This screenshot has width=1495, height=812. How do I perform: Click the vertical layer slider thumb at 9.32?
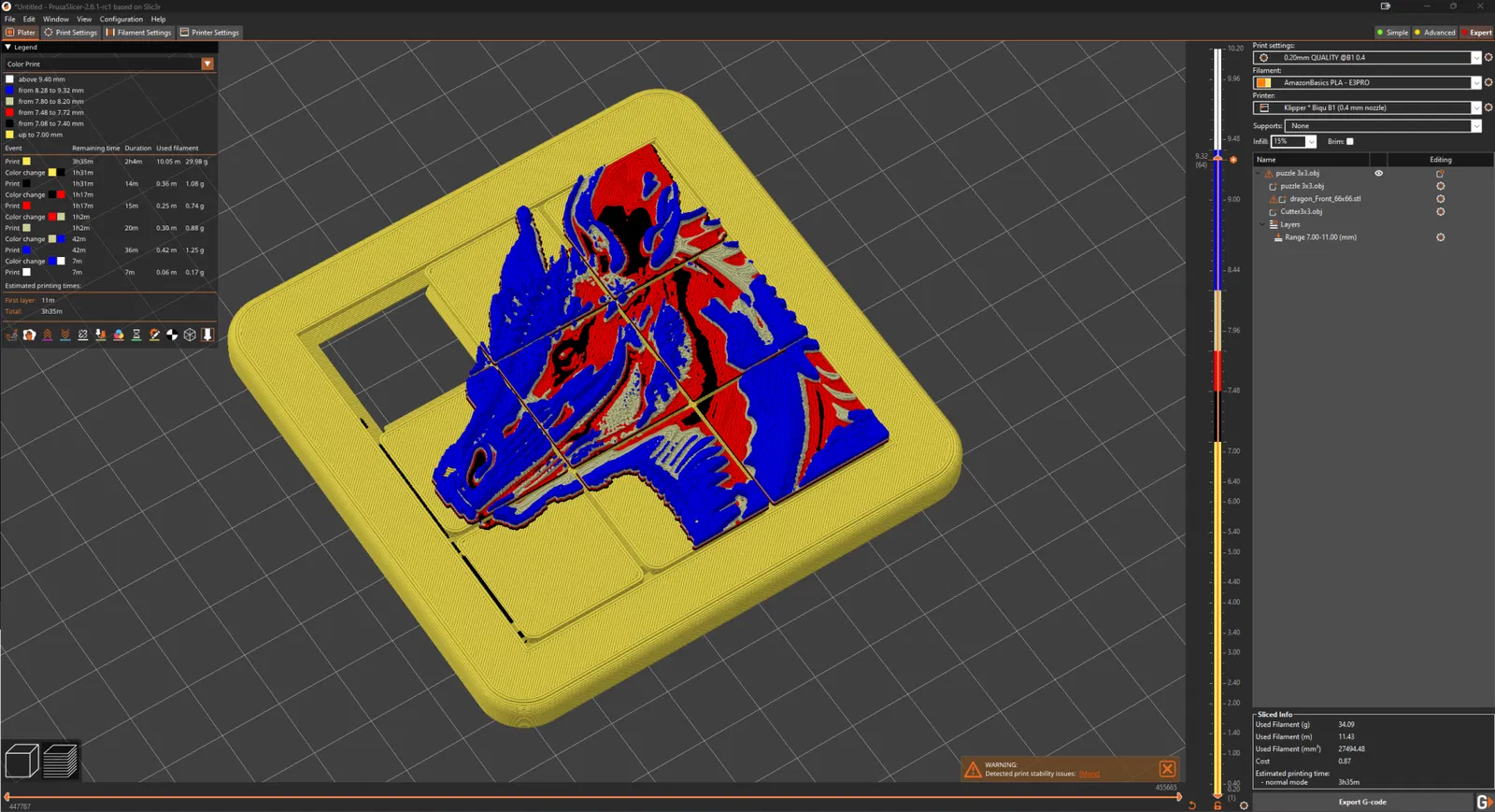pyautogui.click(x=1217, y=159)
